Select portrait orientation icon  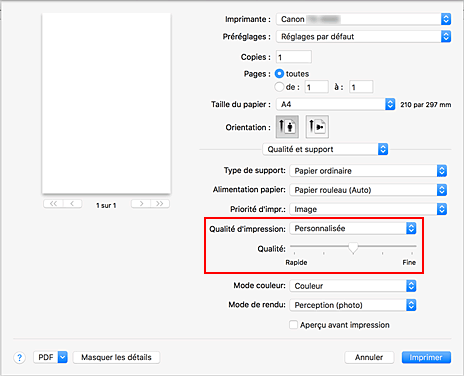coord(287,127)
